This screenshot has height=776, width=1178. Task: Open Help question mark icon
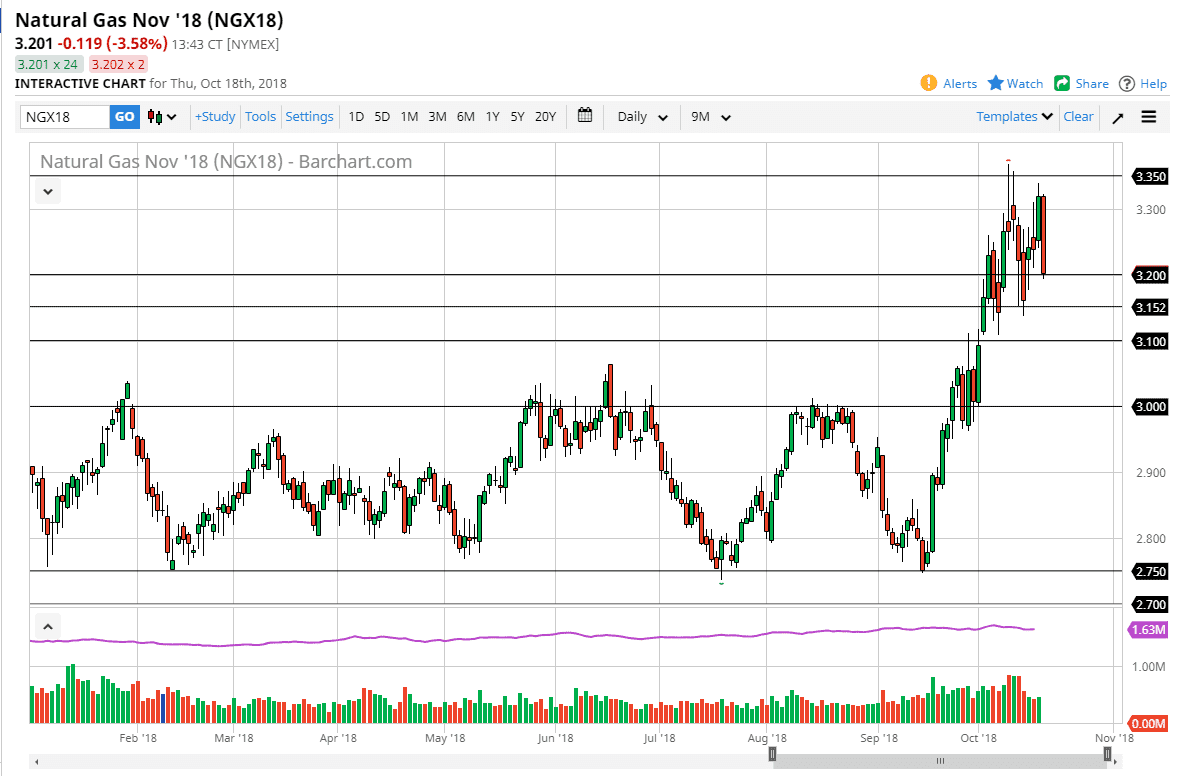[x=1127, y=83]
